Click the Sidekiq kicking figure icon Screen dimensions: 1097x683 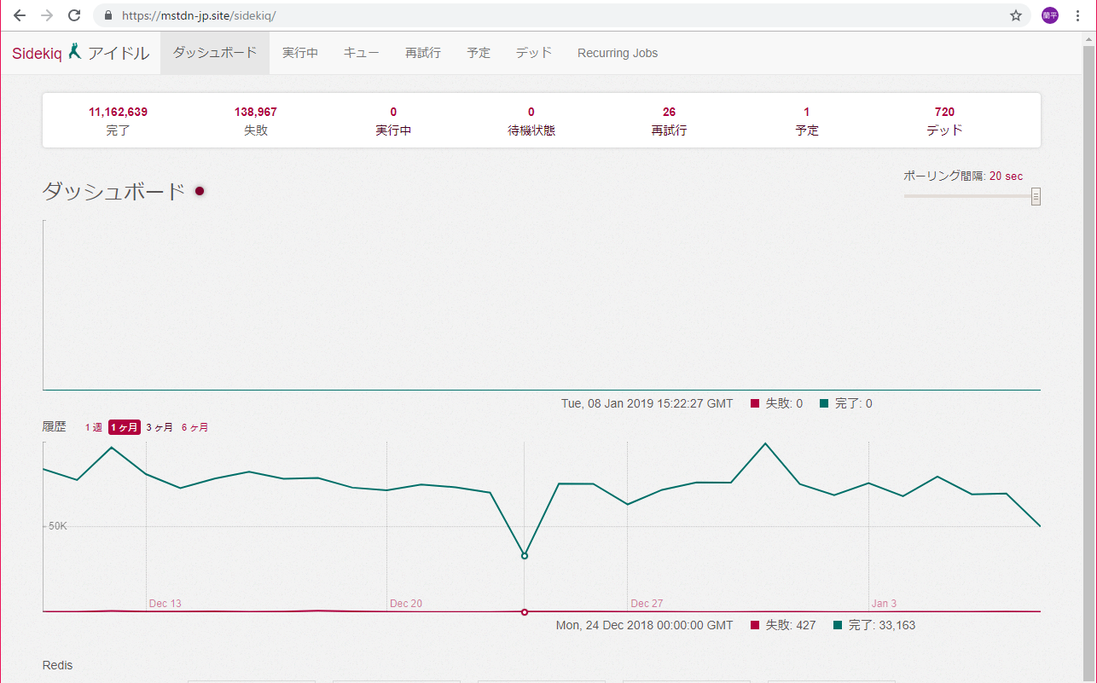pos(75,51)
